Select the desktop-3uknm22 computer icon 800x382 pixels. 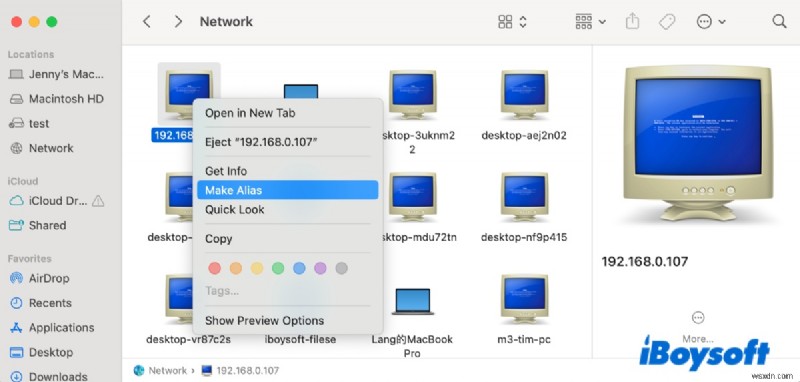tap(412, 94)
